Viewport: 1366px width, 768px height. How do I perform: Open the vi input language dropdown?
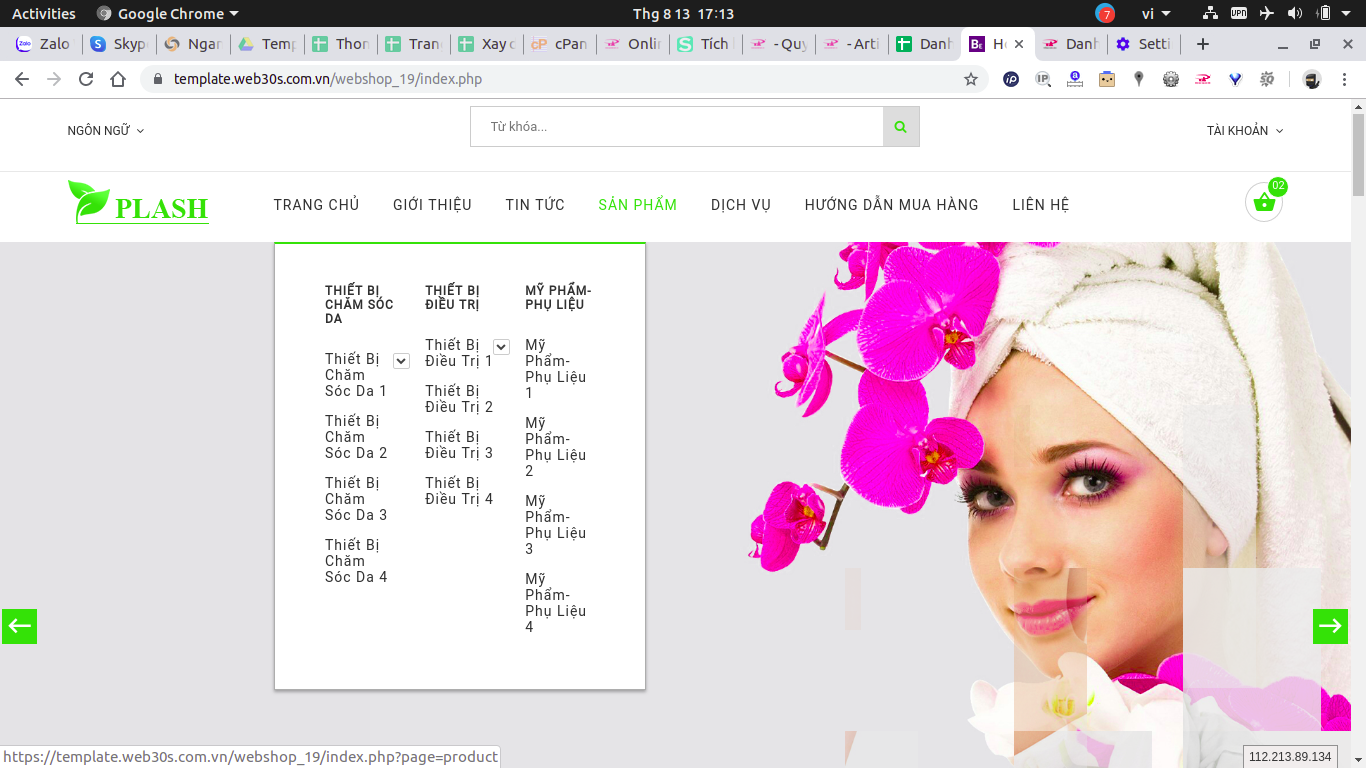(1156, 13)
